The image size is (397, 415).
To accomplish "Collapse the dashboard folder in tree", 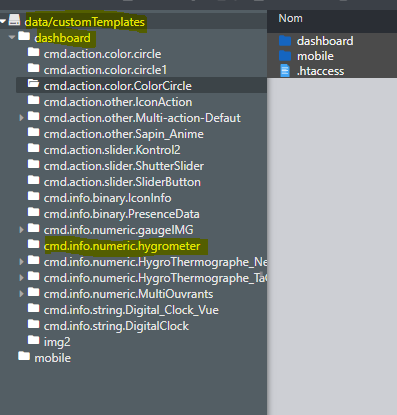I will tap(12, 37).
